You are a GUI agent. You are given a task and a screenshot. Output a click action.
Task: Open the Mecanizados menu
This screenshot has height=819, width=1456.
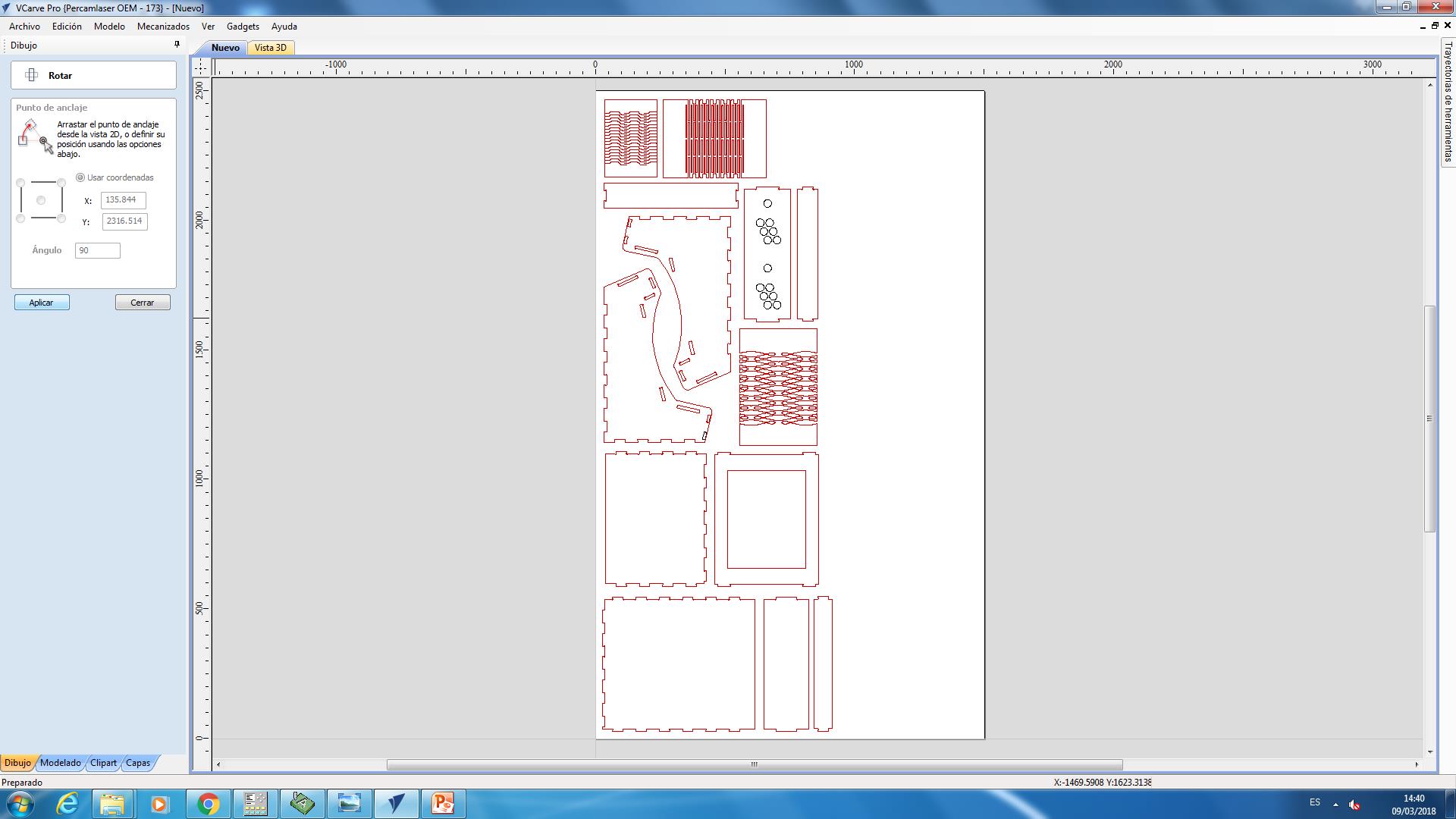coord(163,27)
